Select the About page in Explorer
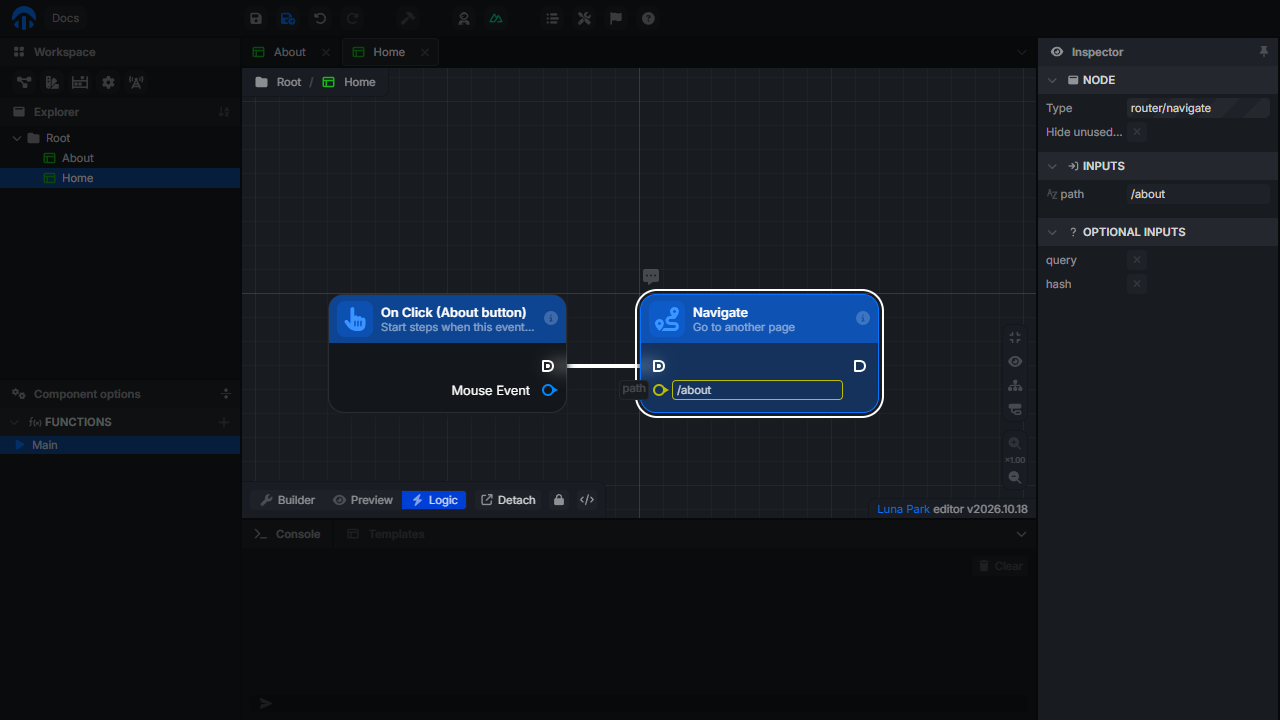The image size is (1280, 720). (120, 158)
